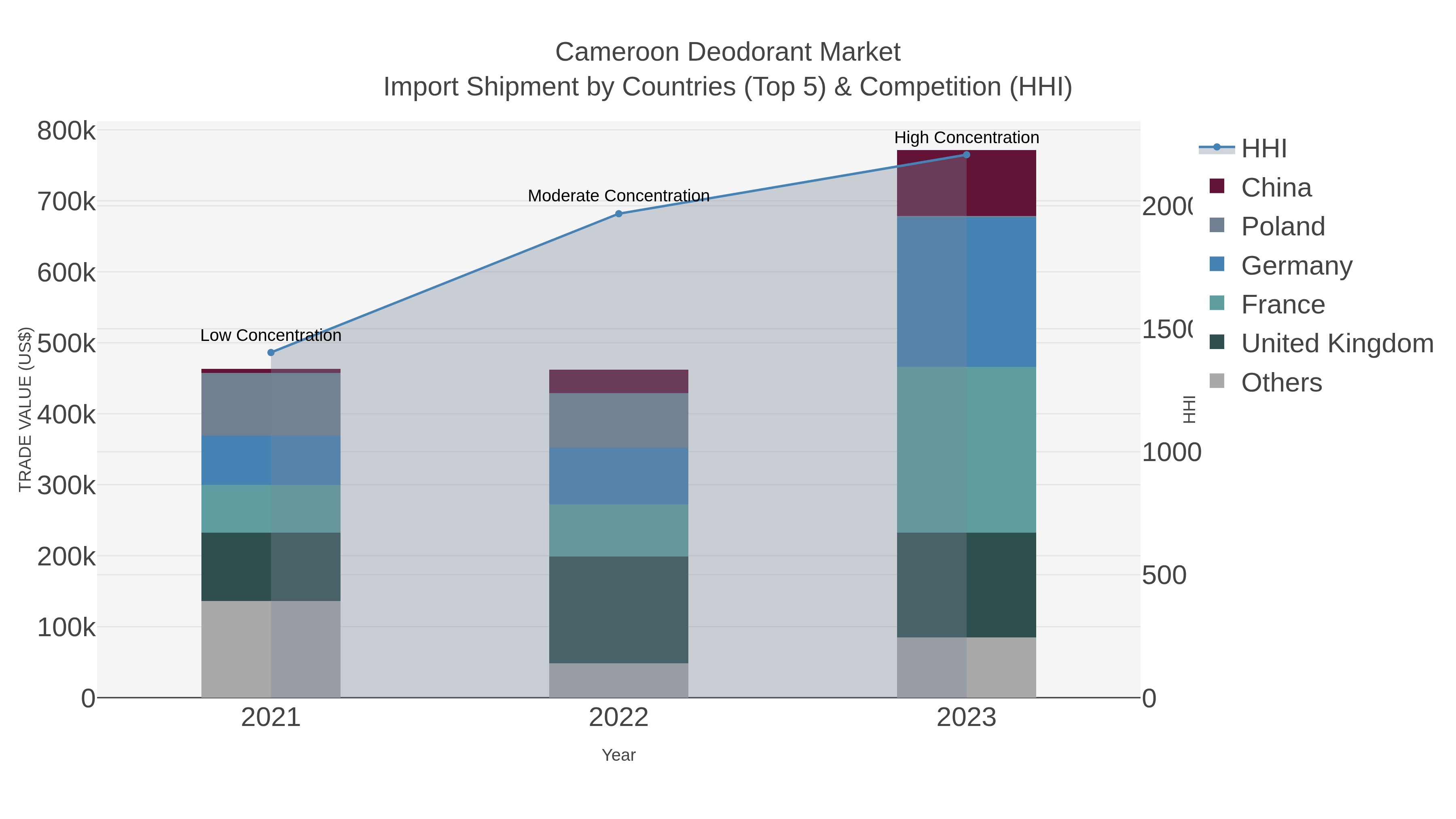
Task: Select the 2022 United Kingdom bar segment
Action: coord(618,610)
